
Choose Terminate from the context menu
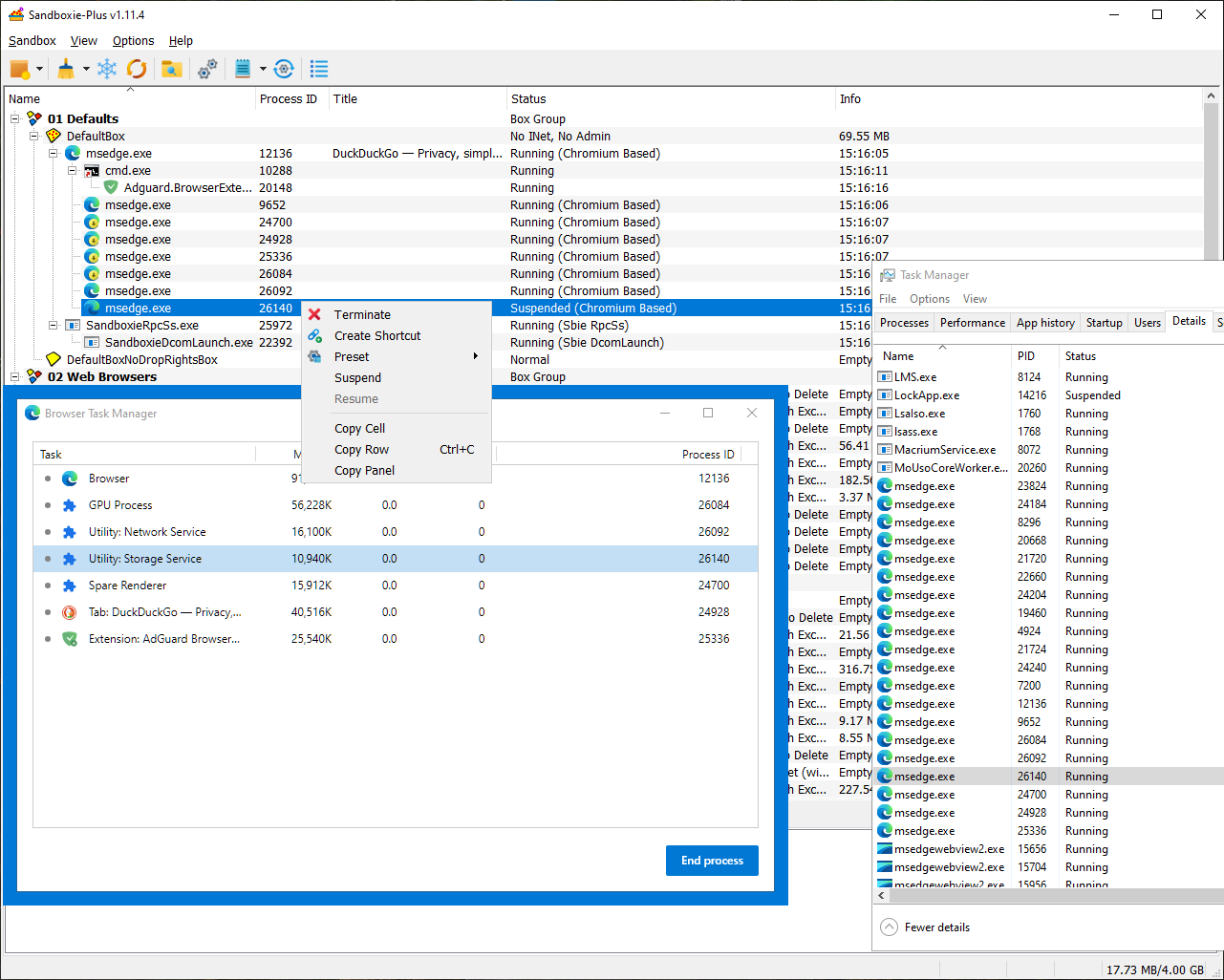pos(361,314)
